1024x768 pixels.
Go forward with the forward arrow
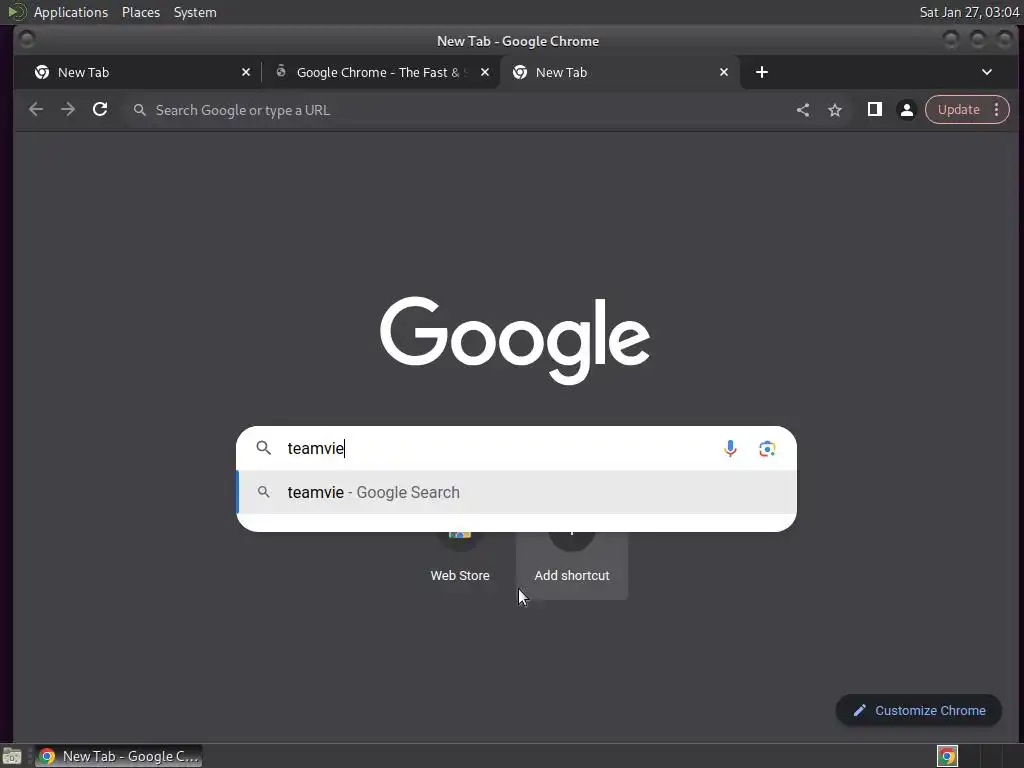pyautogui.click(x=68, y=110)
